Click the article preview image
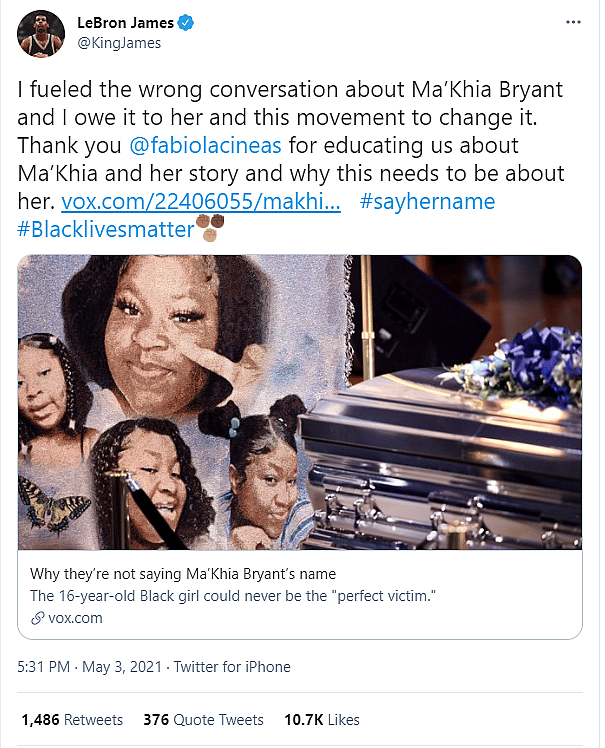The width and height of the screenshot is (605, 748). click(x=300, y=405)
